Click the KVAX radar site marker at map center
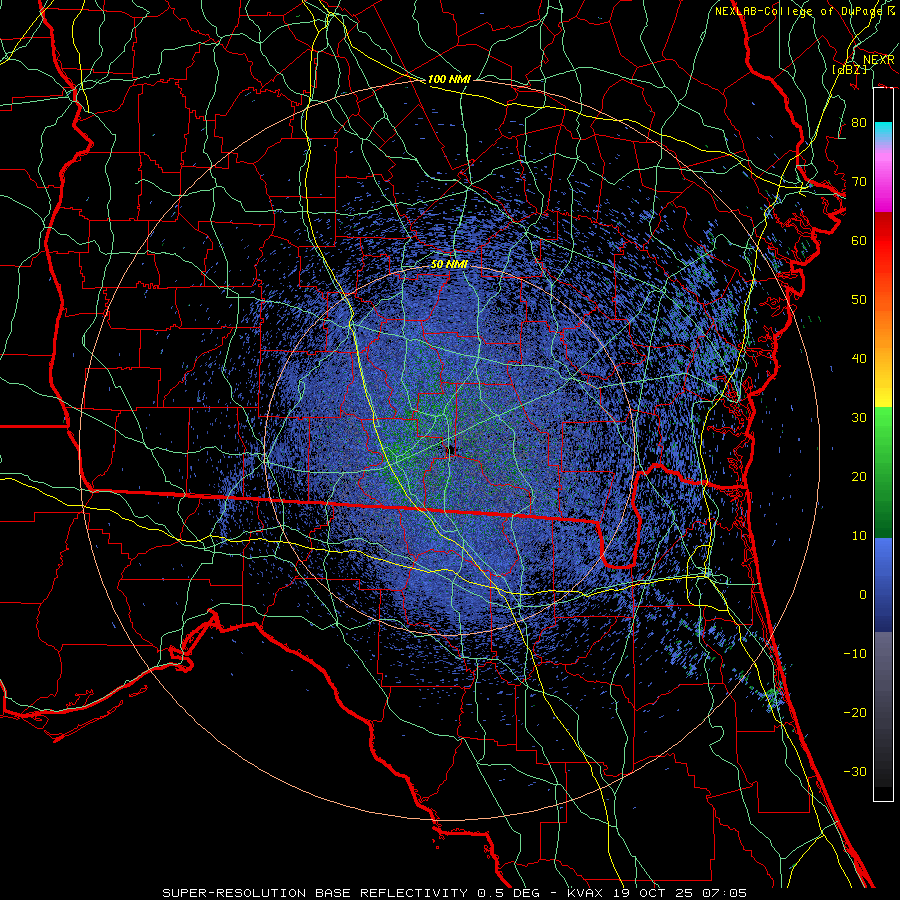Viewport: 900px width, 900px height. click(452, 450)
